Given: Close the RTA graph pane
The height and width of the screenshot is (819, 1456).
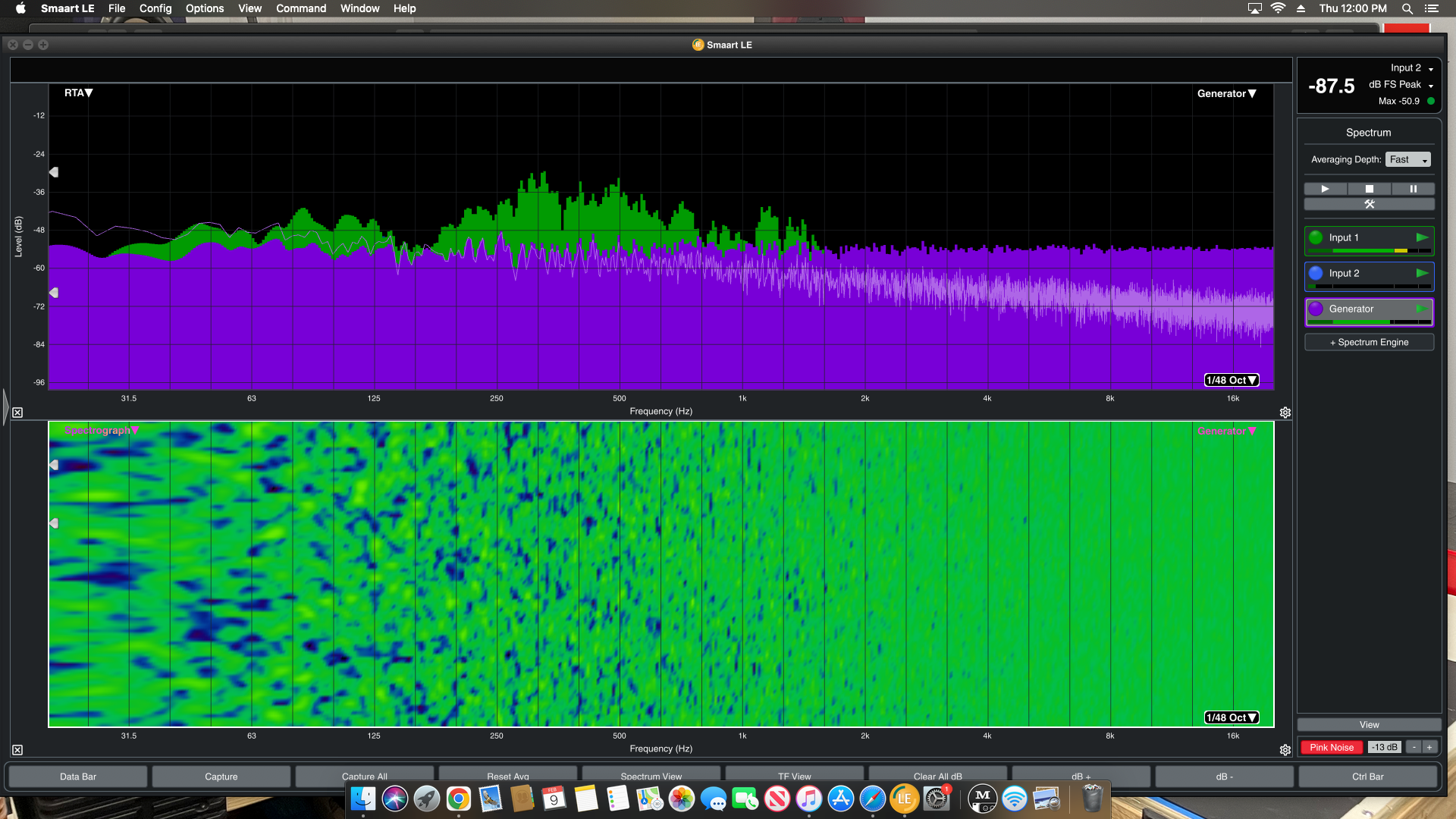Looking at the screenshot, I should coord(17,413).
